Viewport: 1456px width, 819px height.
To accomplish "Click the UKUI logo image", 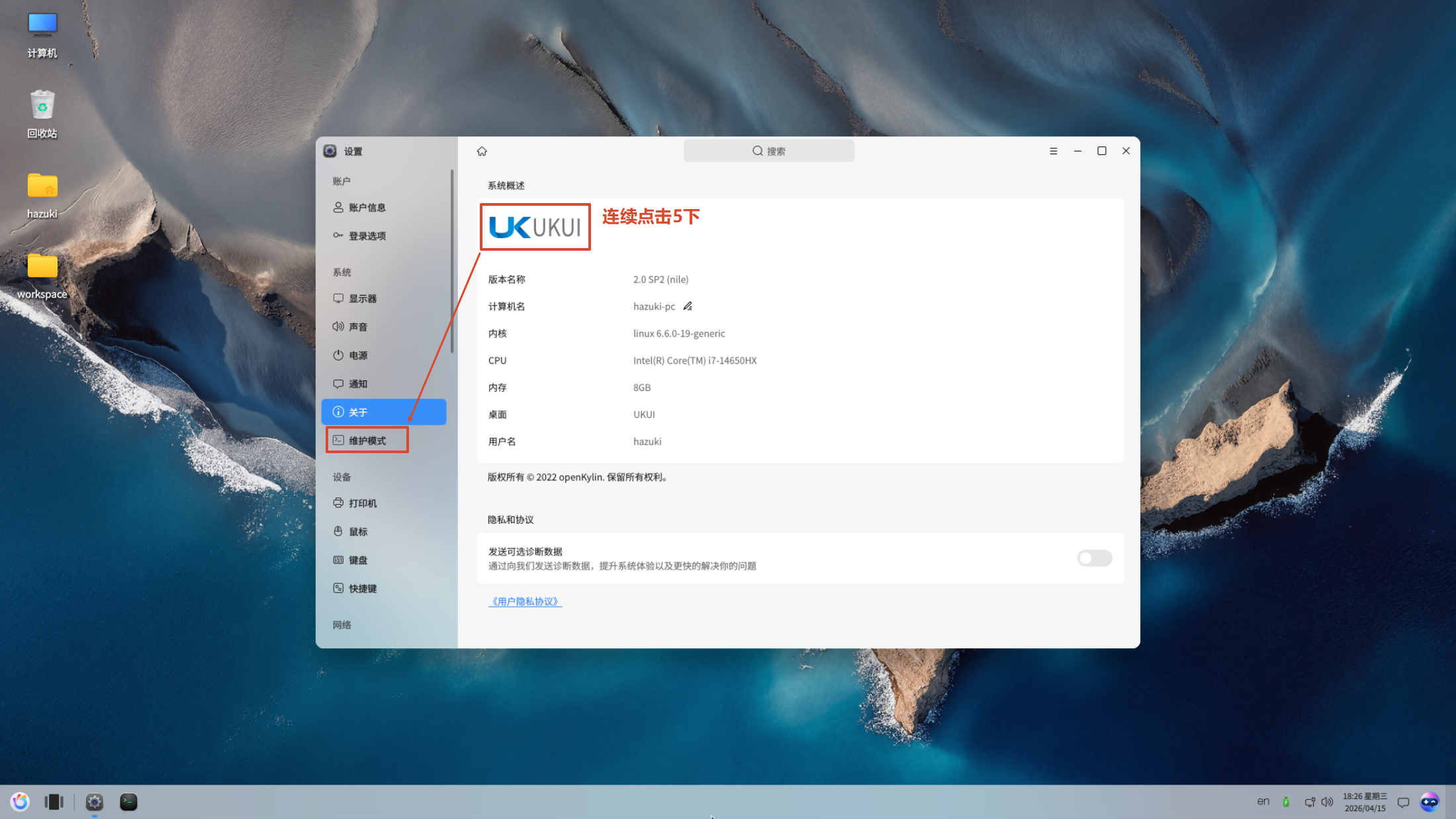I will click(535, 228).
